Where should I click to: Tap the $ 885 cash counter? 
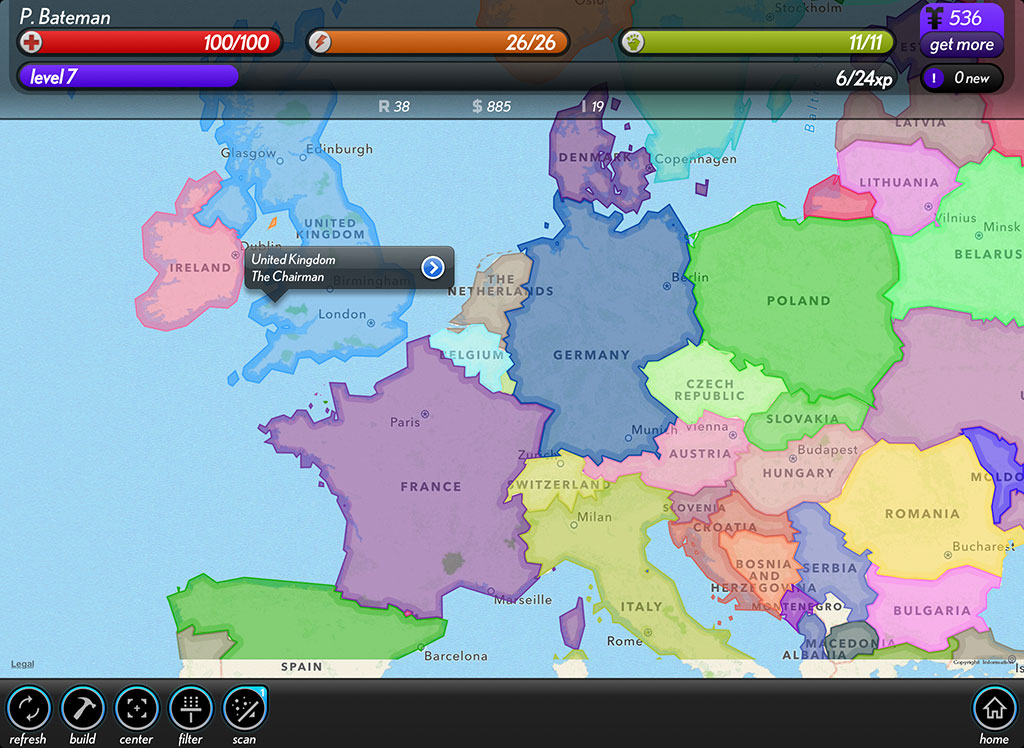(x=492, y=106)
